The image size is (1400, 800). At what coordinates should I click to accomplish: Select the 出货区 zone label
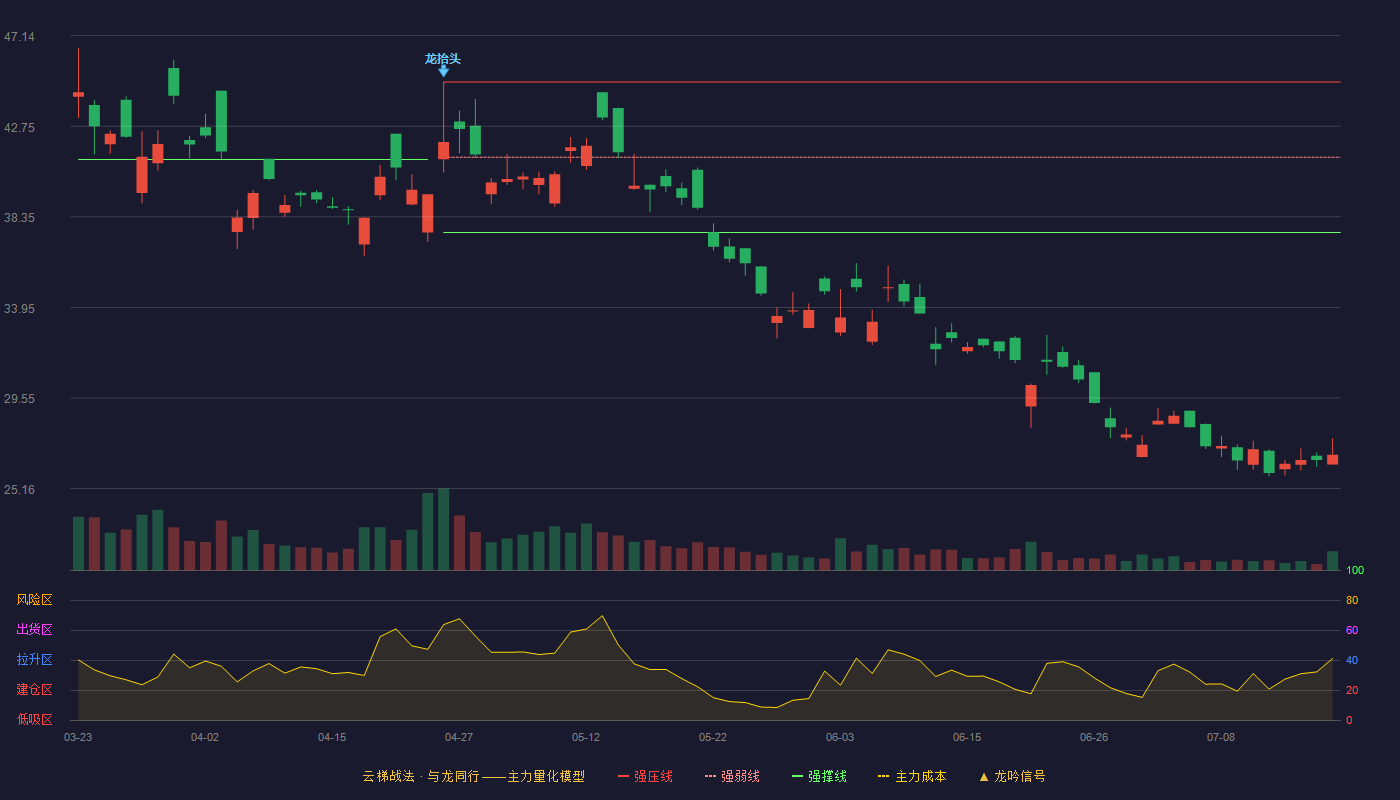click(x=34, y=630)
